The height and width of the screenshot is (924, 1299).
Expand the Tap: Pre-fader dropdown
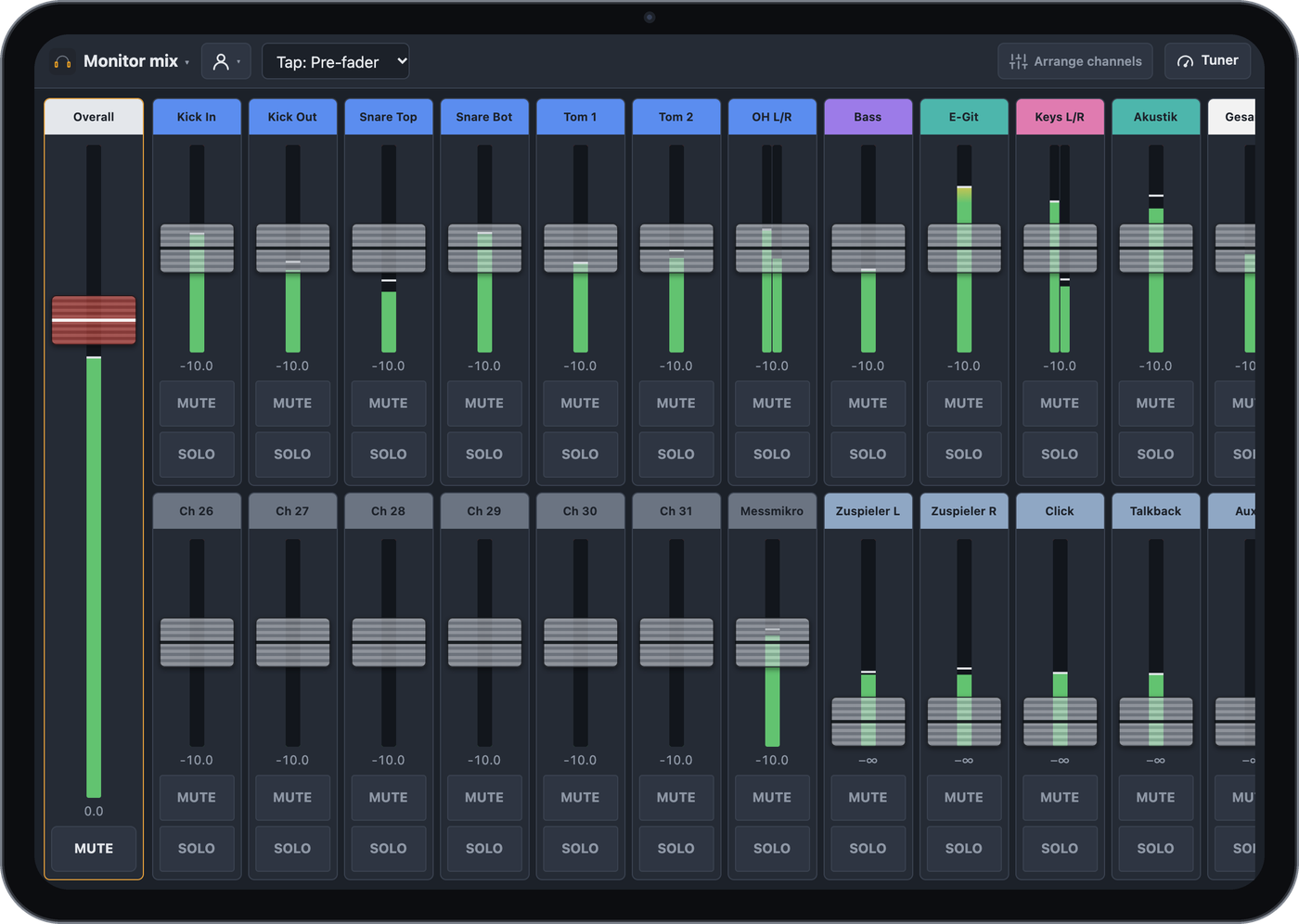click(x=336, y=61)
